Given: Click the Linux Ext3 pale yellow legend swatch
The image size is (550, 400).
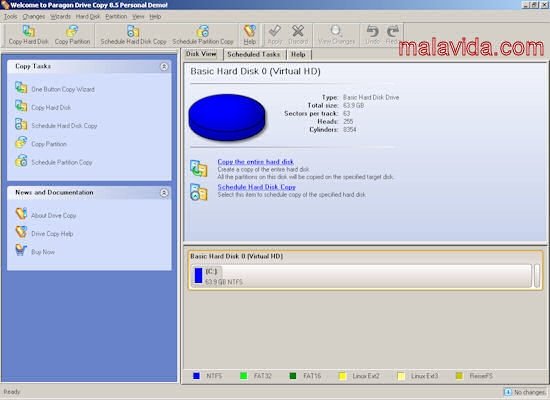Looking at the screenshot, I should pyautogui.click(x=401, y=376).
